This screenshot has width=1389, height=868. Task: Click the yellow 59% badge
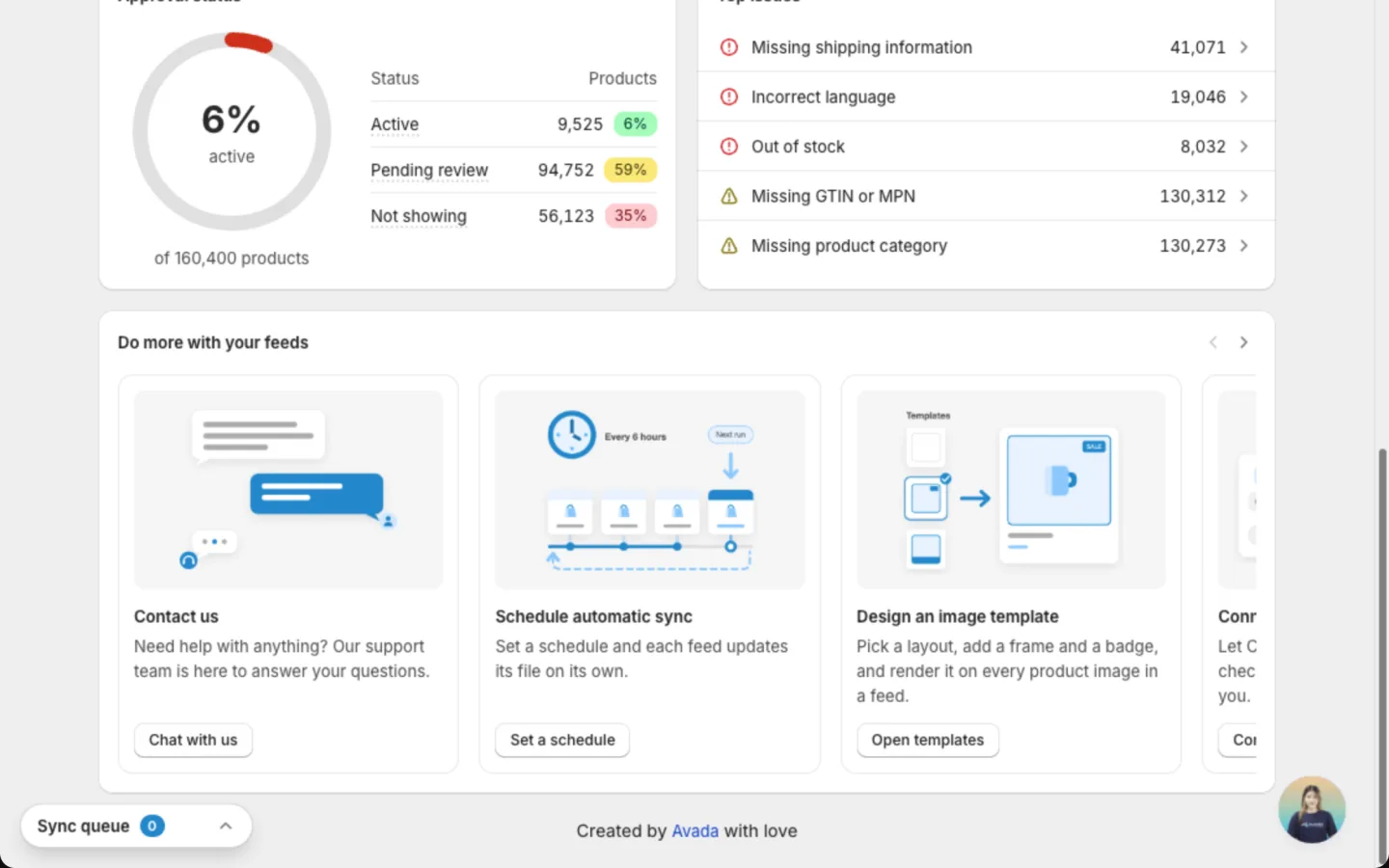coord(630,170)
